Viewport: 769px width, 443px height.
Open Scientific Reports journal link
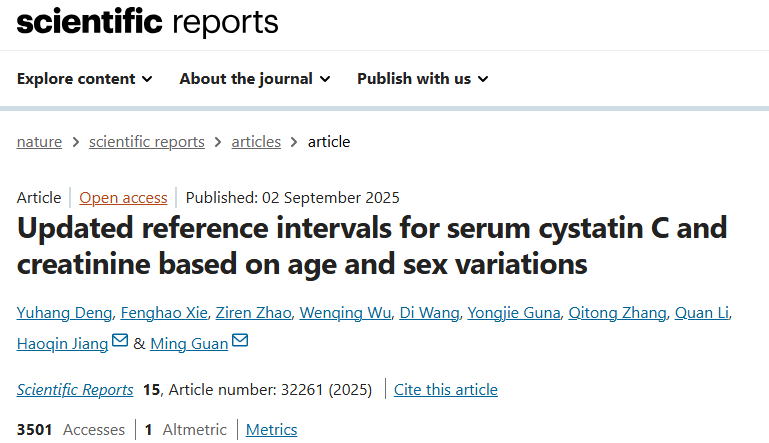pos(75,389)
